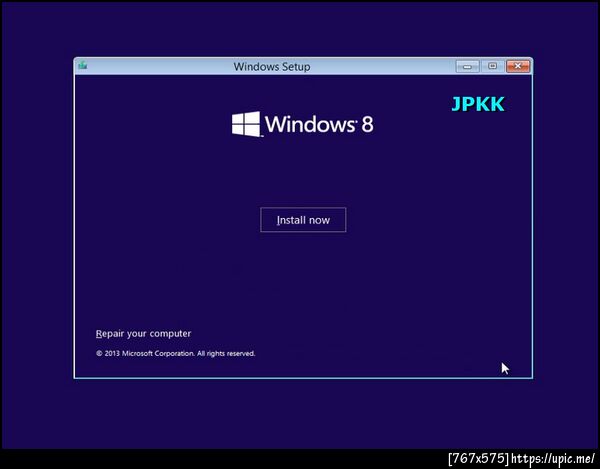The width and height of the screenshot is (600, 469).
Task: Open the Repair your computer link
Action: (143, 334)
